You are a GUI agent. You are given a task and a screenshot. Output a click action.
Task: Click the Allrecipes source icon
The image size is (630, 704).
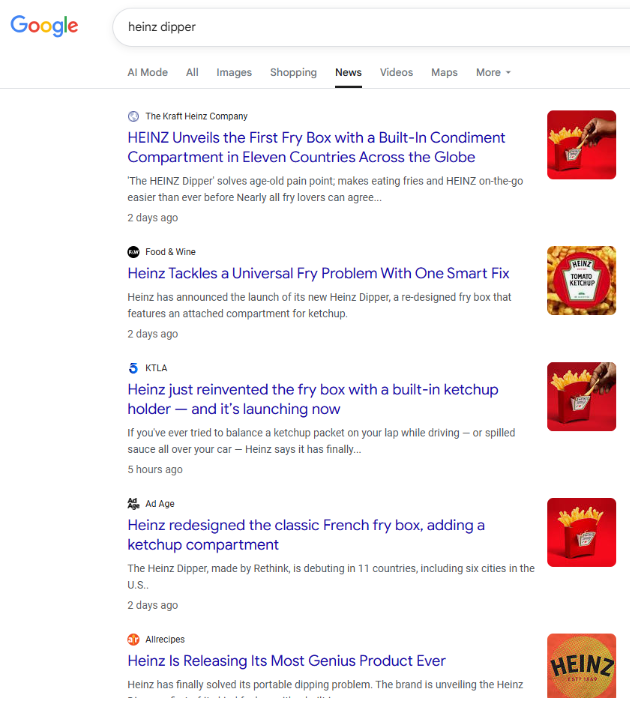(x=134, y=639)
